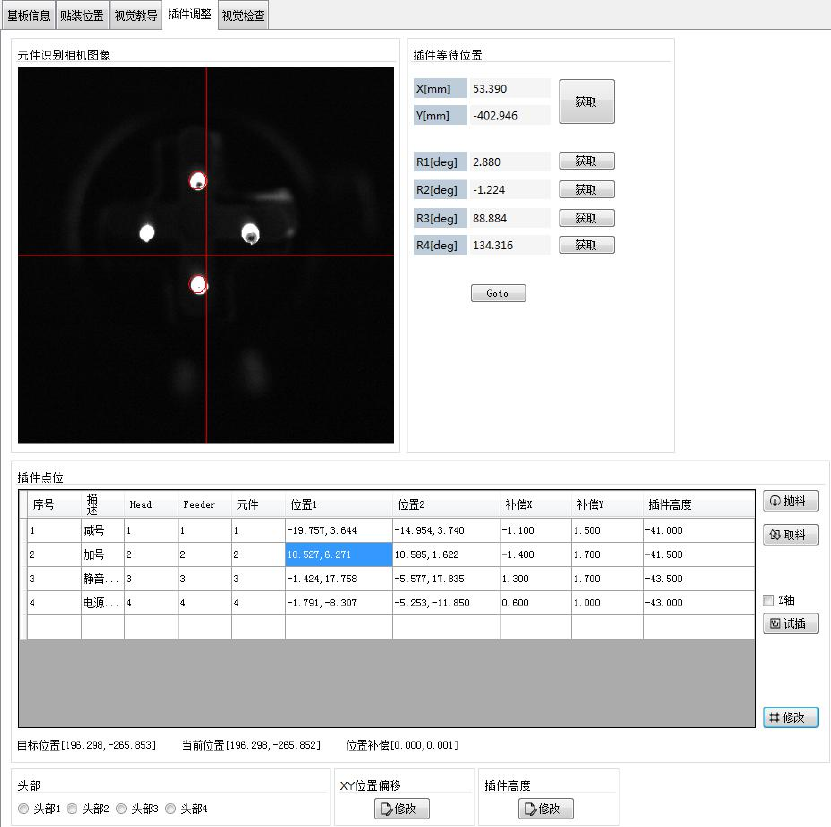This screenshot has height=827, width=831.
Task: Click 获取 next to R1[deg]
Action: [x=586, y=161]
